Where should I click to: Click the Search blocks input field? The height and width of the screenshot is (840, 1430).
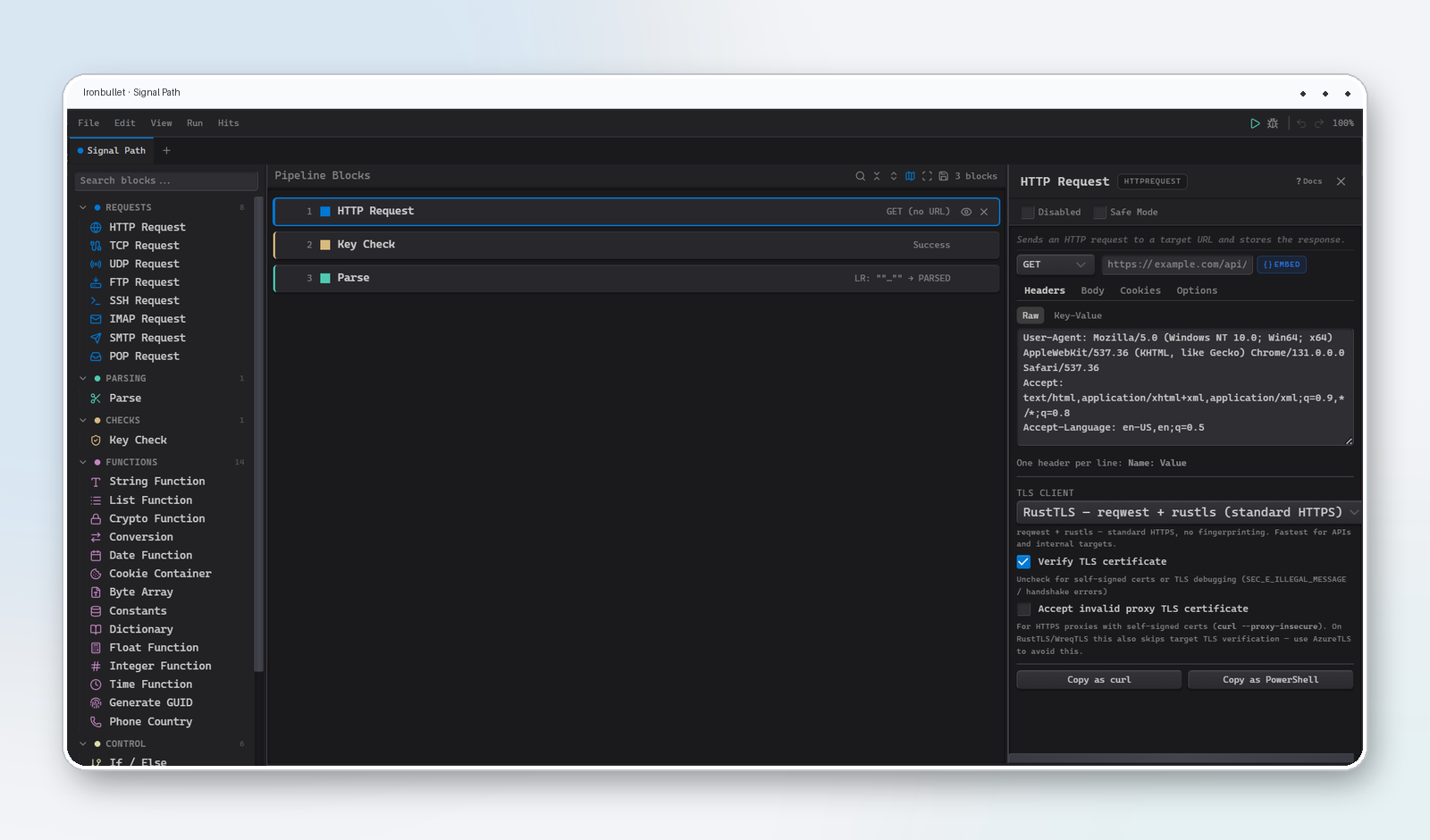(x=166, y=181)
